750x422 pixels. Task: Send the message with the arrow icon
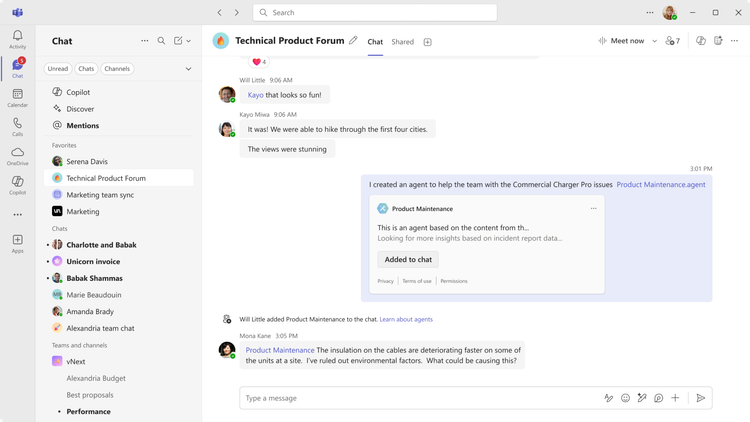tap(700, 398)
